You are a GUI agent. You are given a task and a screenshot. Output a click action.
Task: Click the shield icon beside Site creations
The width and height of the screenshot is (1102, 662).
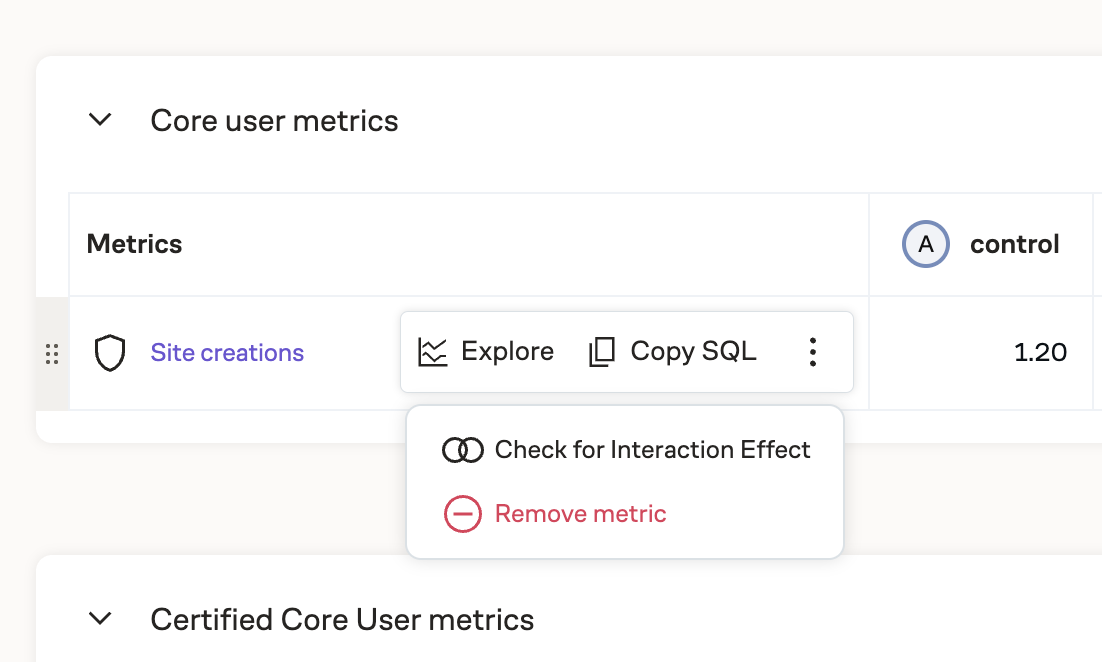click(109, 353)
